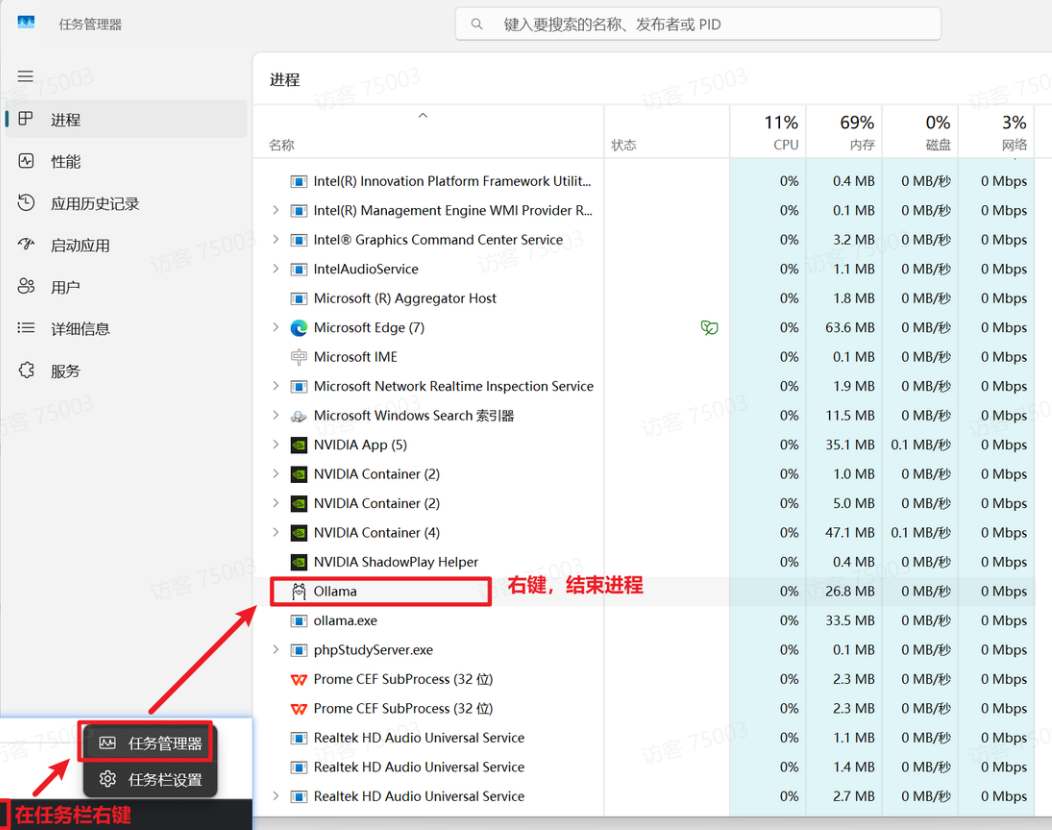Viewport: 1052px width, 830px height.
Task: Click the 性能 sidebar icon
Action: pos(25,161)
